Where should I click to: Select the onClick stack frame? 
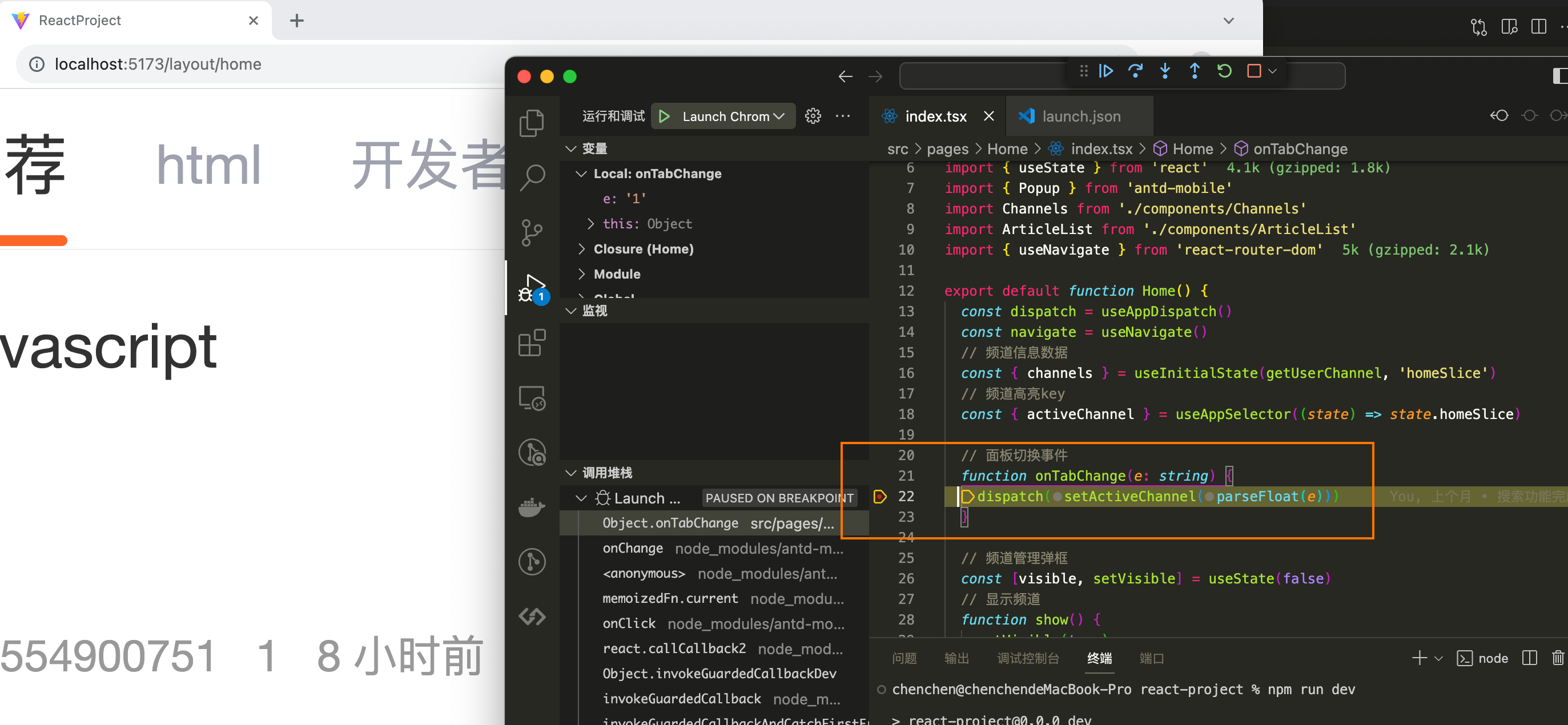coord(714,624)
